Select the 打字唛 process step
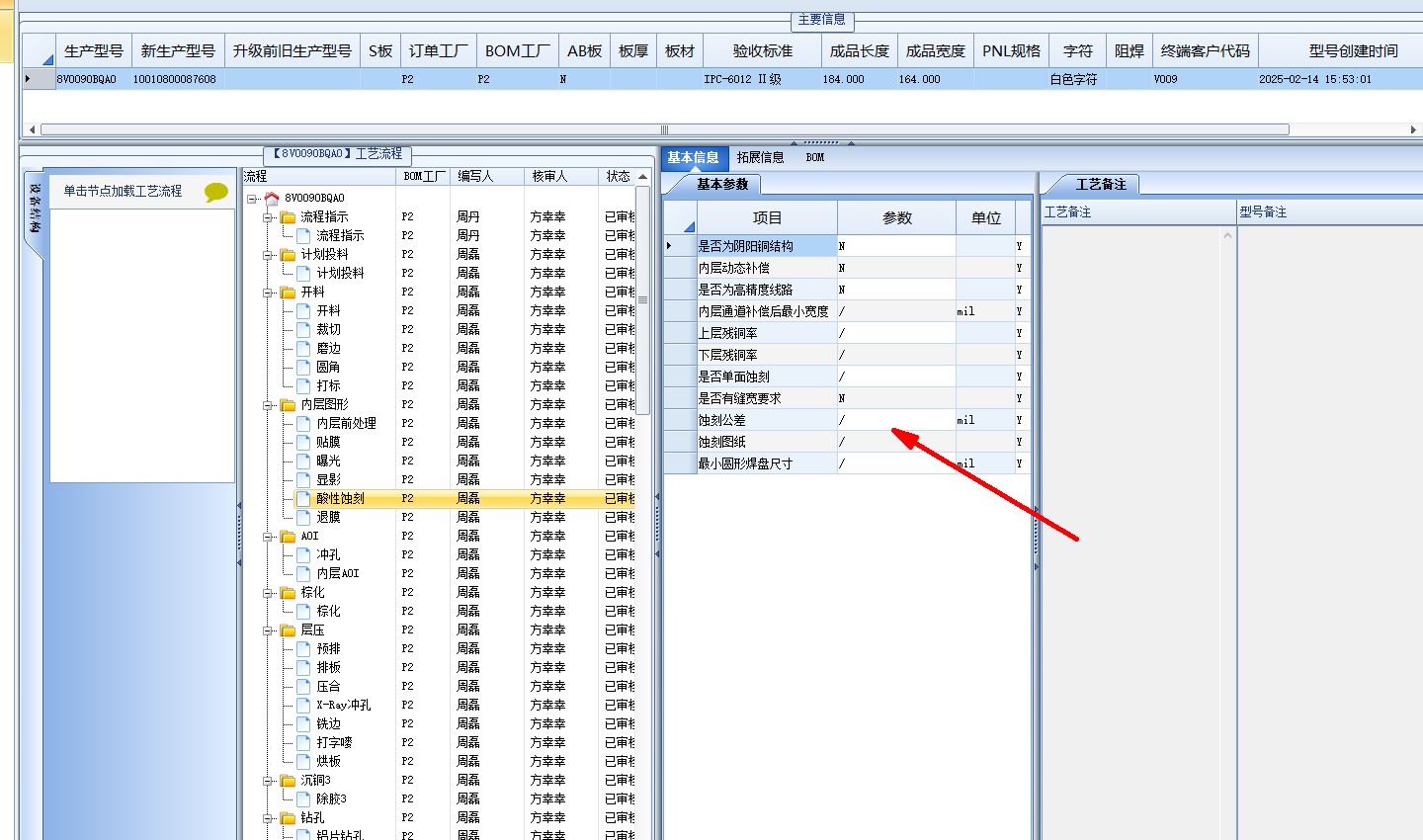The image size is (1423, 840). [334, 742]
